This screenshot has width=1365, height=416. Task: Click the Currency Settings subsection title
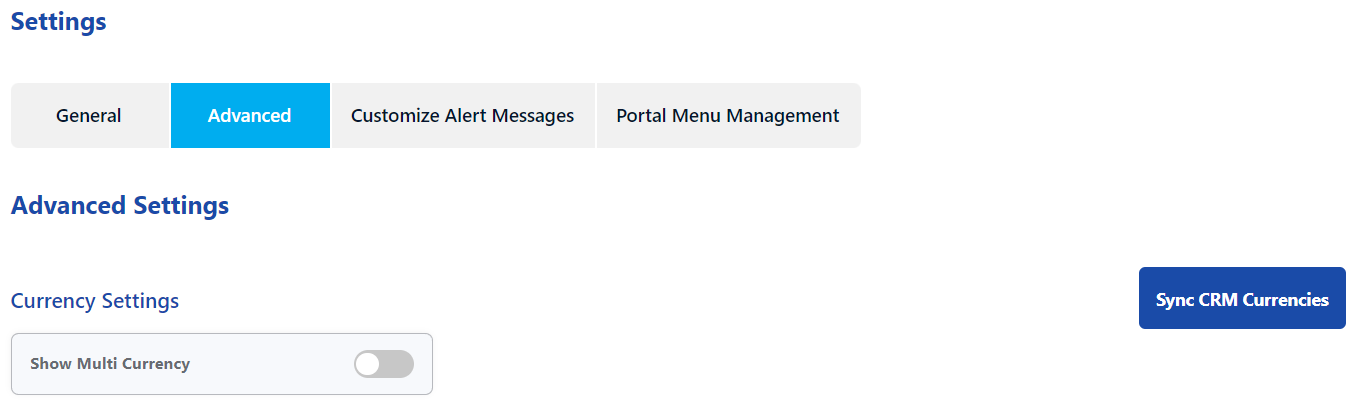pyautogui.click(x=95, y=300)
